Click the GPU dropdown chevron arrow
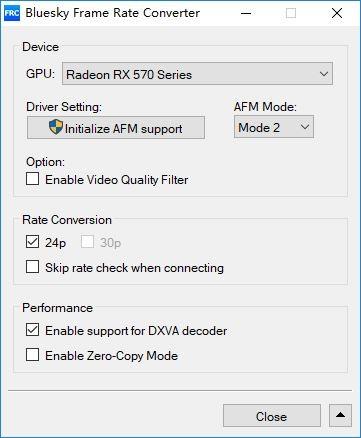Viewport: 361px width, 438px height. point(324,74)
